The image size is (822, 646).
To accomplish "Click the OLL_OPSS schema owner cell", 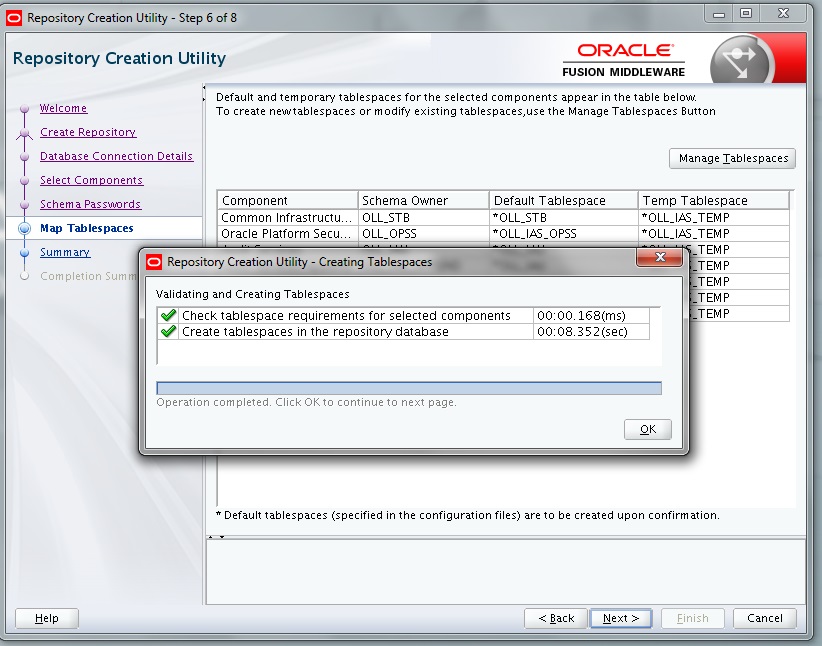I will coord(424,233).
